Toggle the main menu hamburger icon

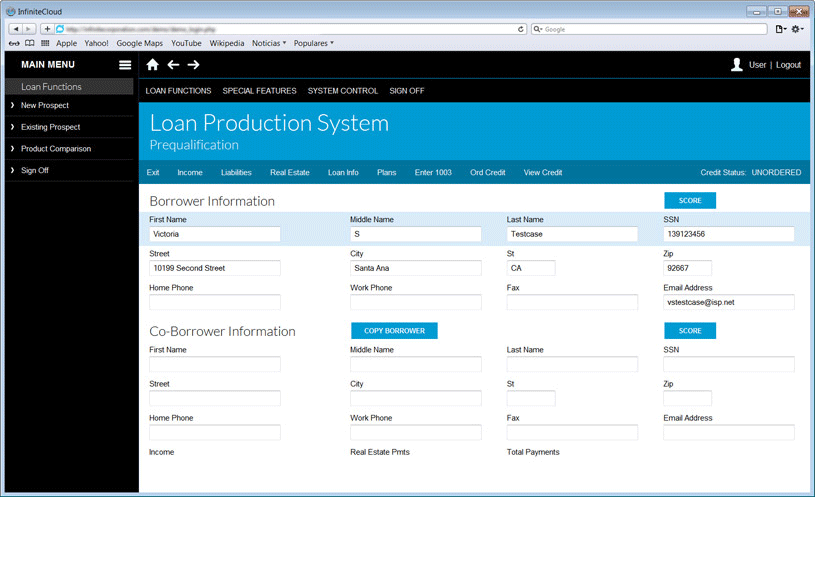[125, 65]
